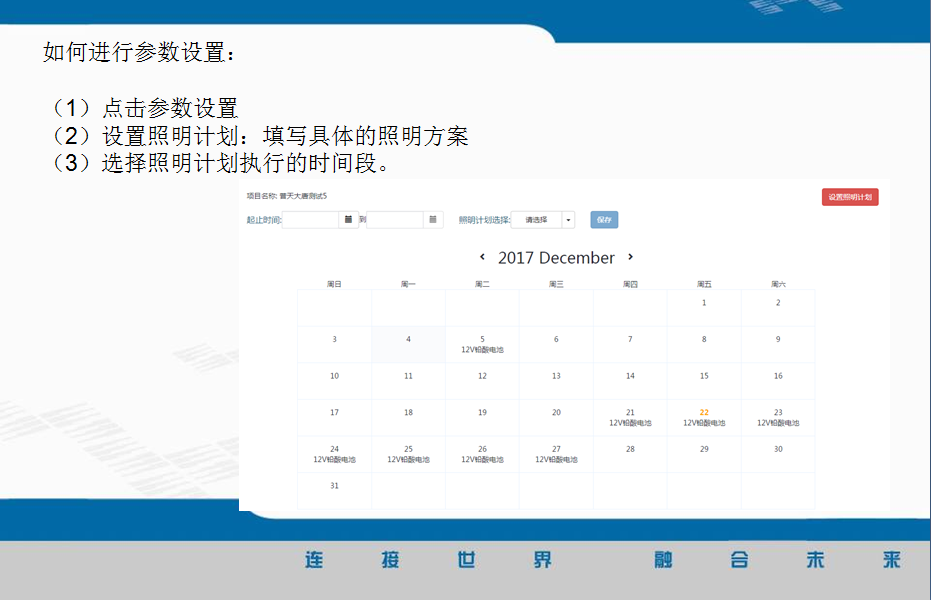This screenshot has height=600, width=931.
Task: Go to next month with right chevron
Action: [630, 258]
